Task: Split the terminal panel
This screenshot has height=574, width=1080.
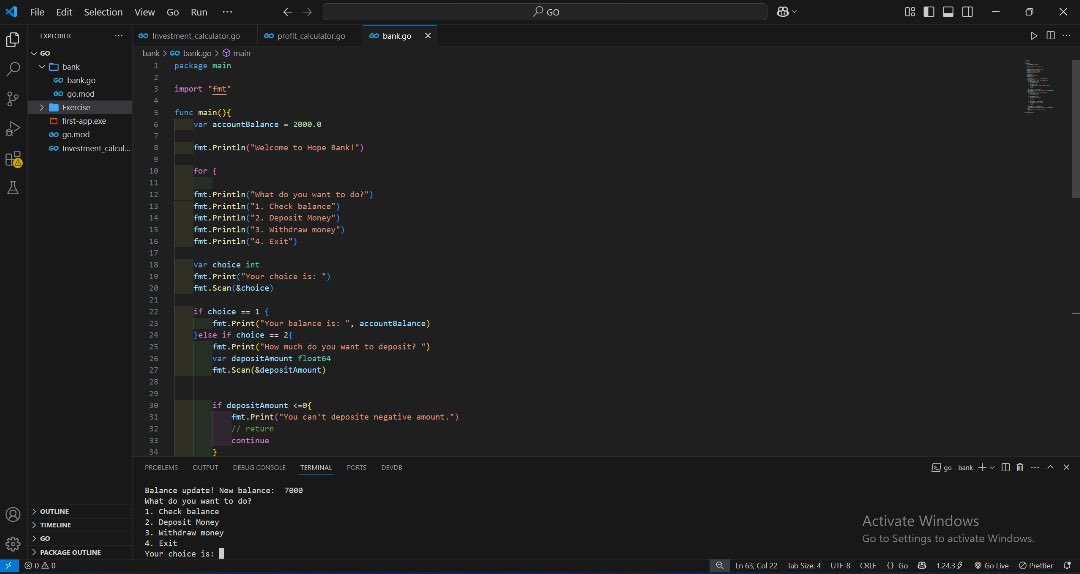Action: point(1006,467)
